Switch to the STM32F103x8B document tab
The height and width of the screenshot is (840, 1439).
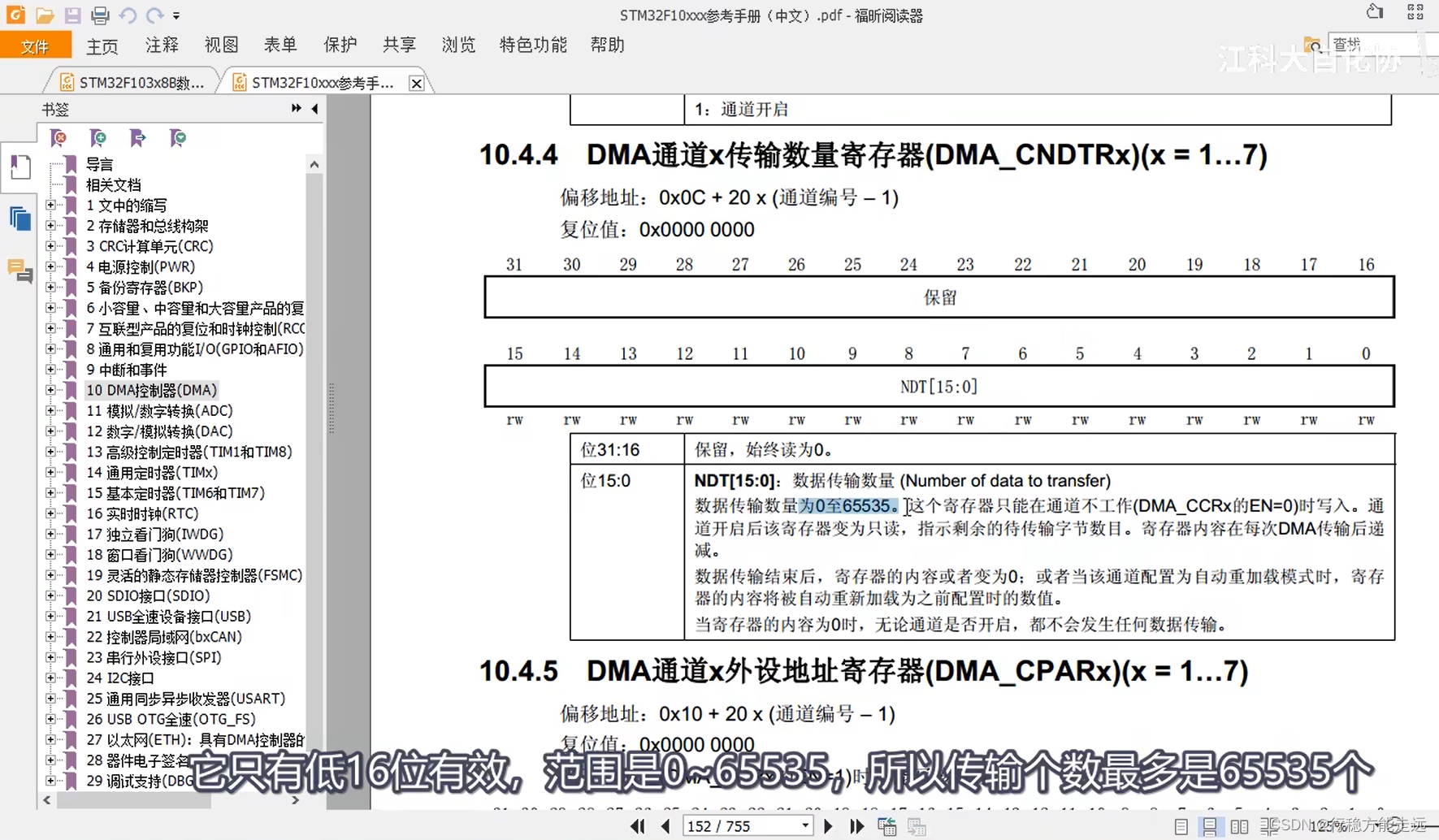(132, 82)
